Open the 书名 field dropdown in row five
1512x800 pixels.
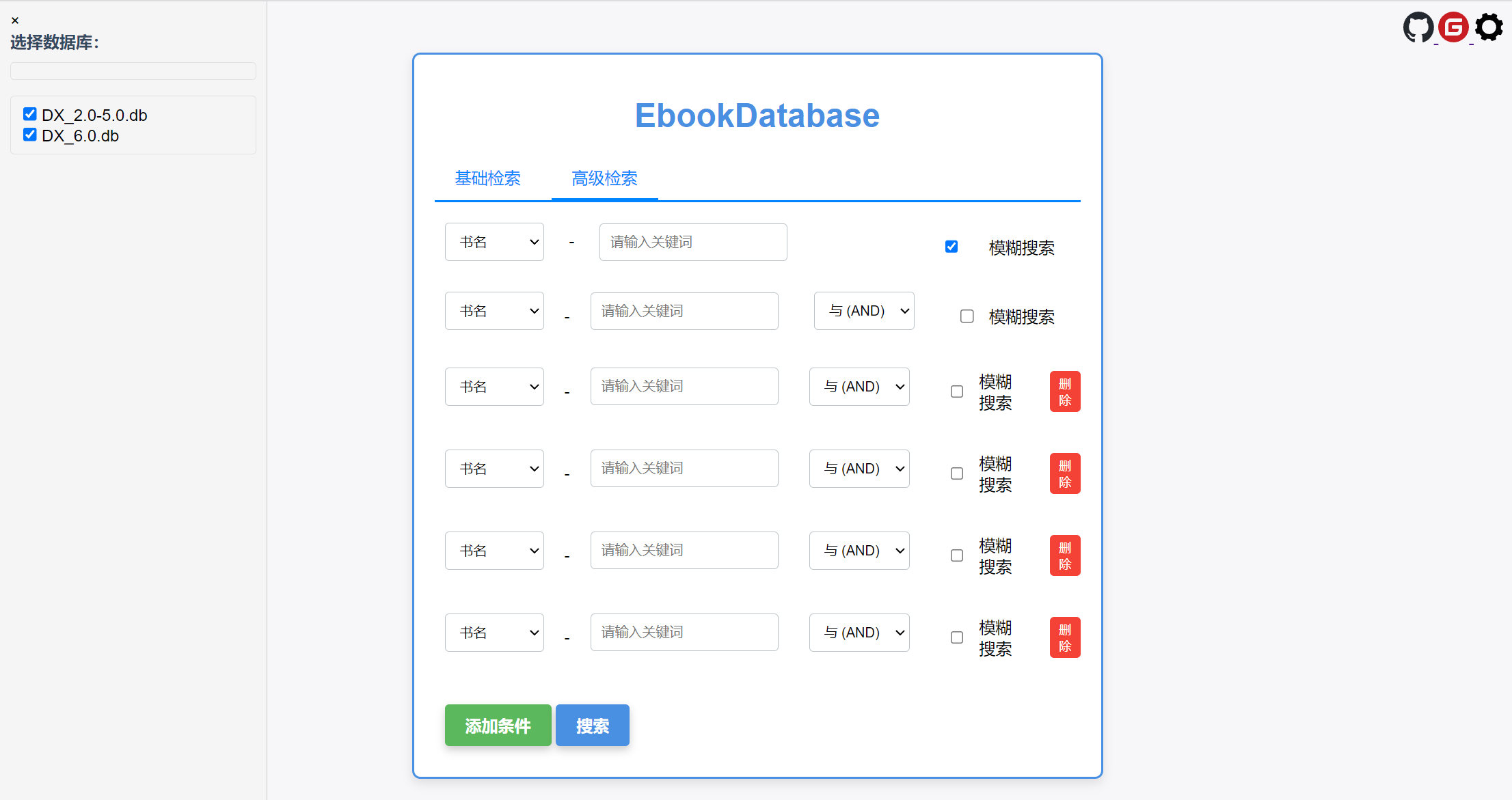(494, 551)
